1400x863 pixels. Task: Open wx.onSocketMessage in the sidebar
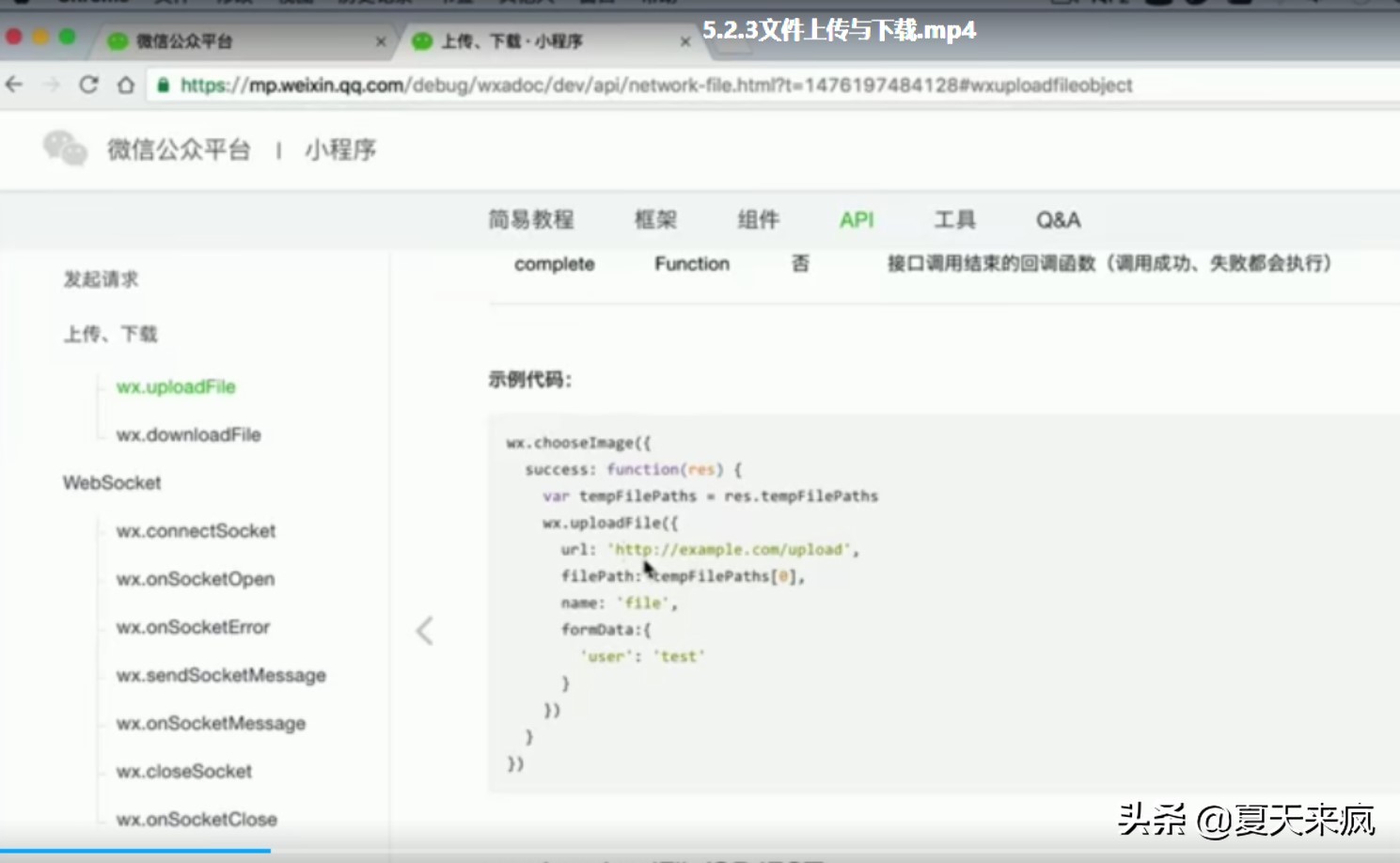pyautogui.click(x=211, y=723)
